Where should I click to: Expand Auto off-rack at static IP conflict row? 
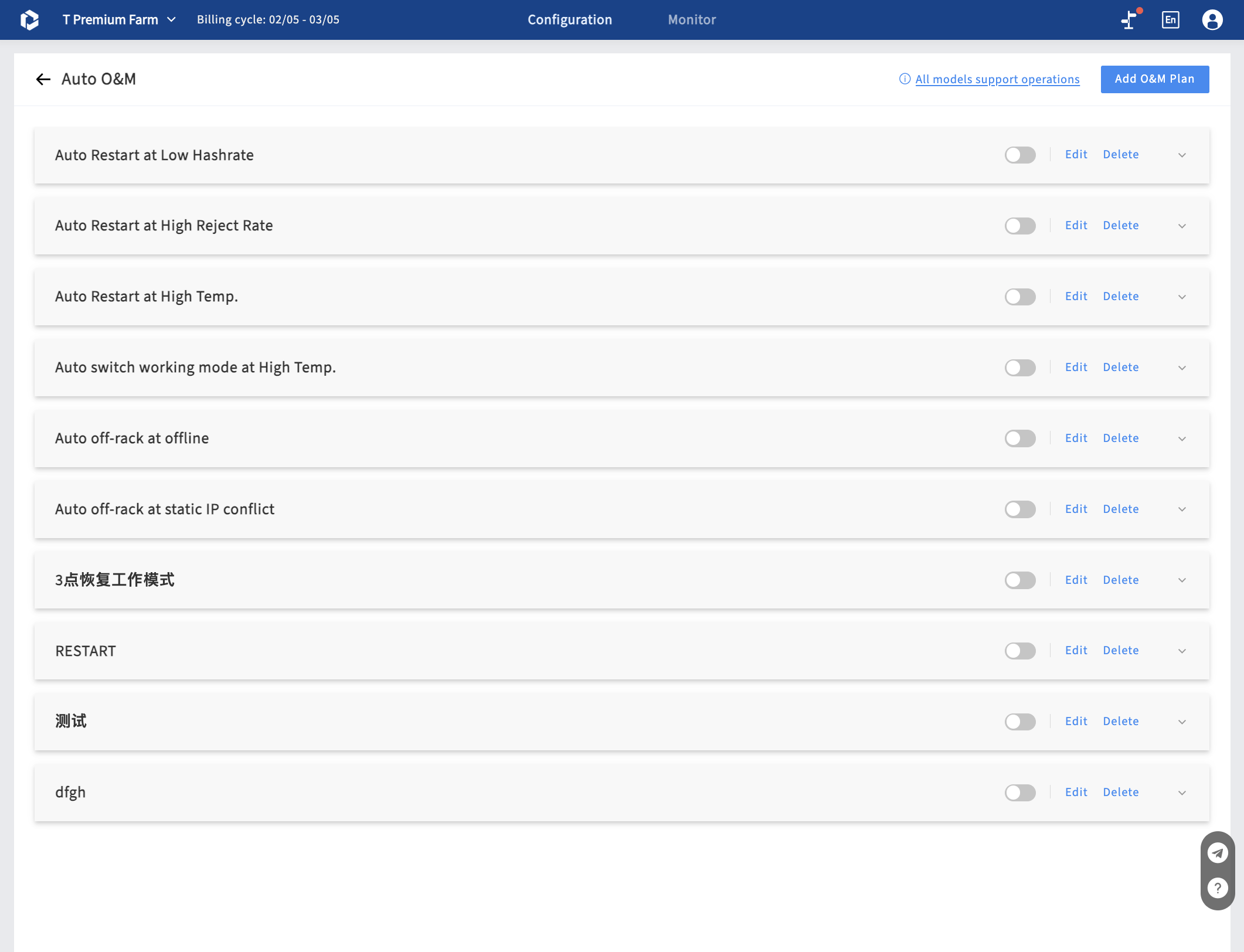click(1182, 510)
